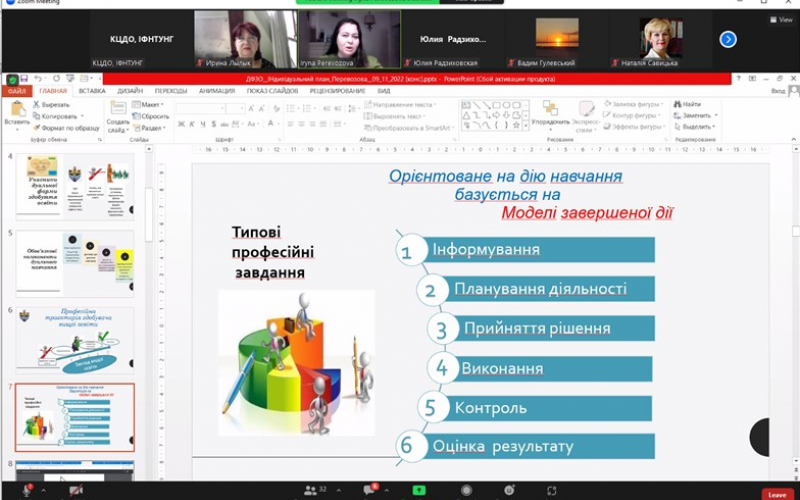Toggle the Zoom microphone mute button
Image resolution: width=800 pixels, height=500 pixels.
tap(27, 490)
